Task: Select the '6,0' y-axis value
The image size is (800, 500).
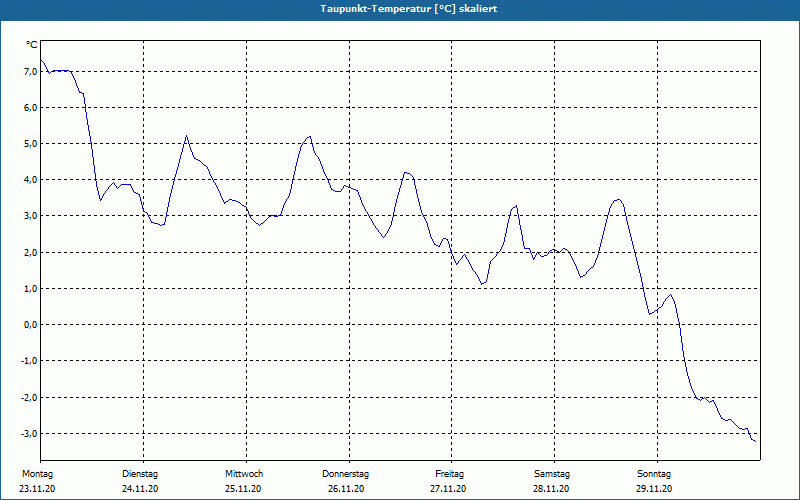Action: tap(30, 108)
